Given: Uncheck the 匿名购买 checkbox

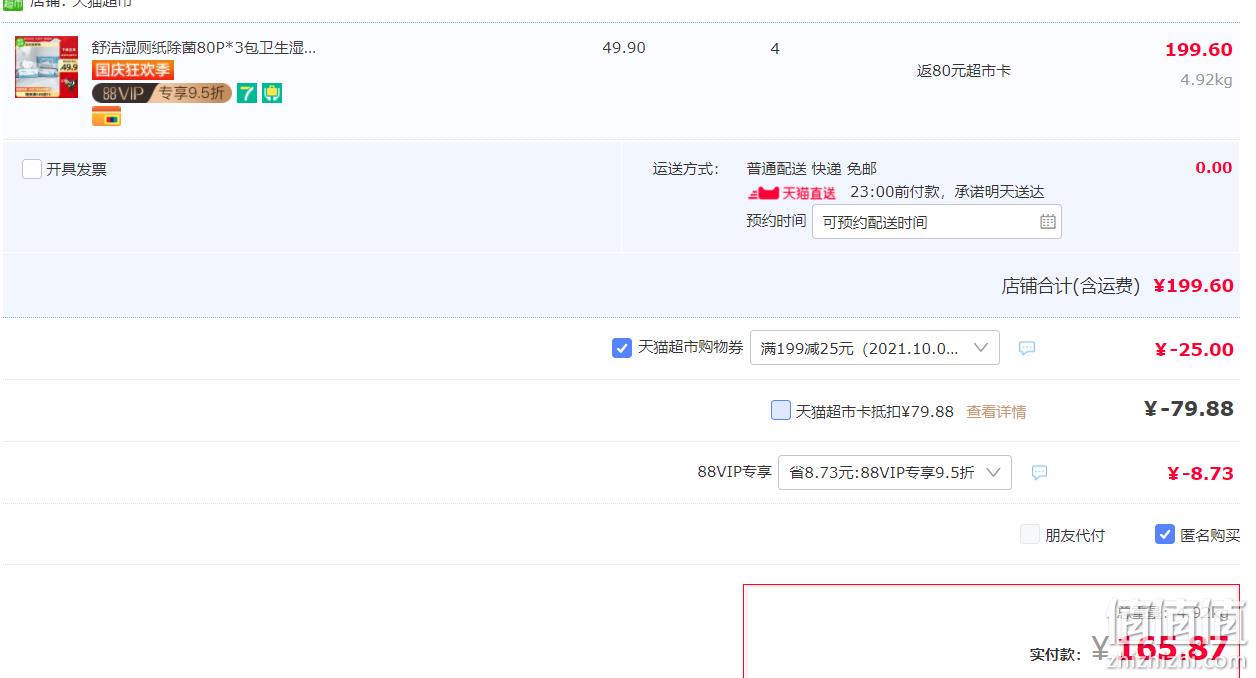Looking at the screenshot, I should [x=1165, y=534].
